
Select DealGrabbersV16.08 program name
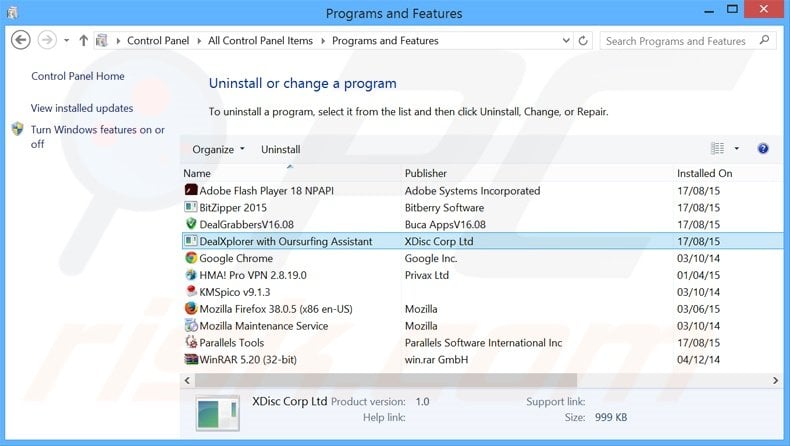(x=246, y=224)
